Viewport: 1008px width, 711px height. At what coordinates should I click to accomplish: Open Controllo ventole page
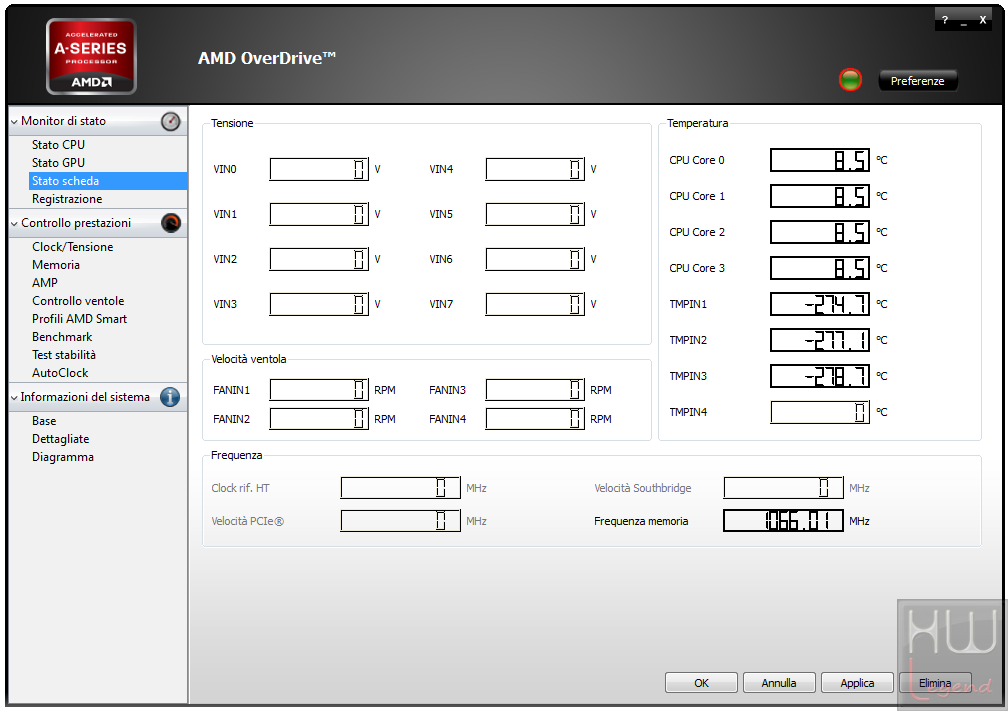coord(78,301)
